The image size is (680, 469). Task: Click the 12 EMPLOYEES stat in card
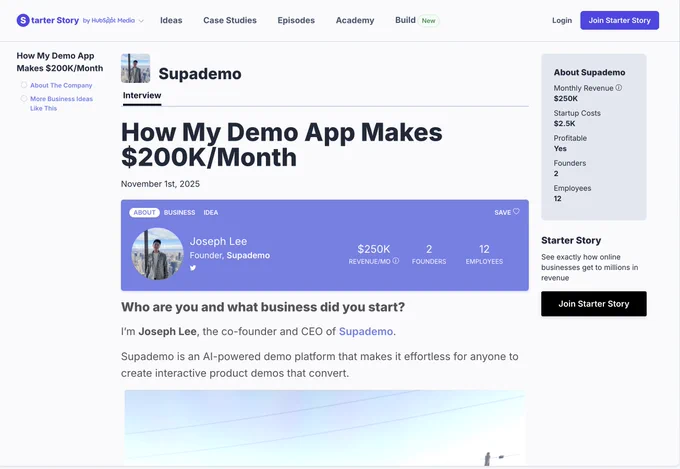(x=484, y=254)
